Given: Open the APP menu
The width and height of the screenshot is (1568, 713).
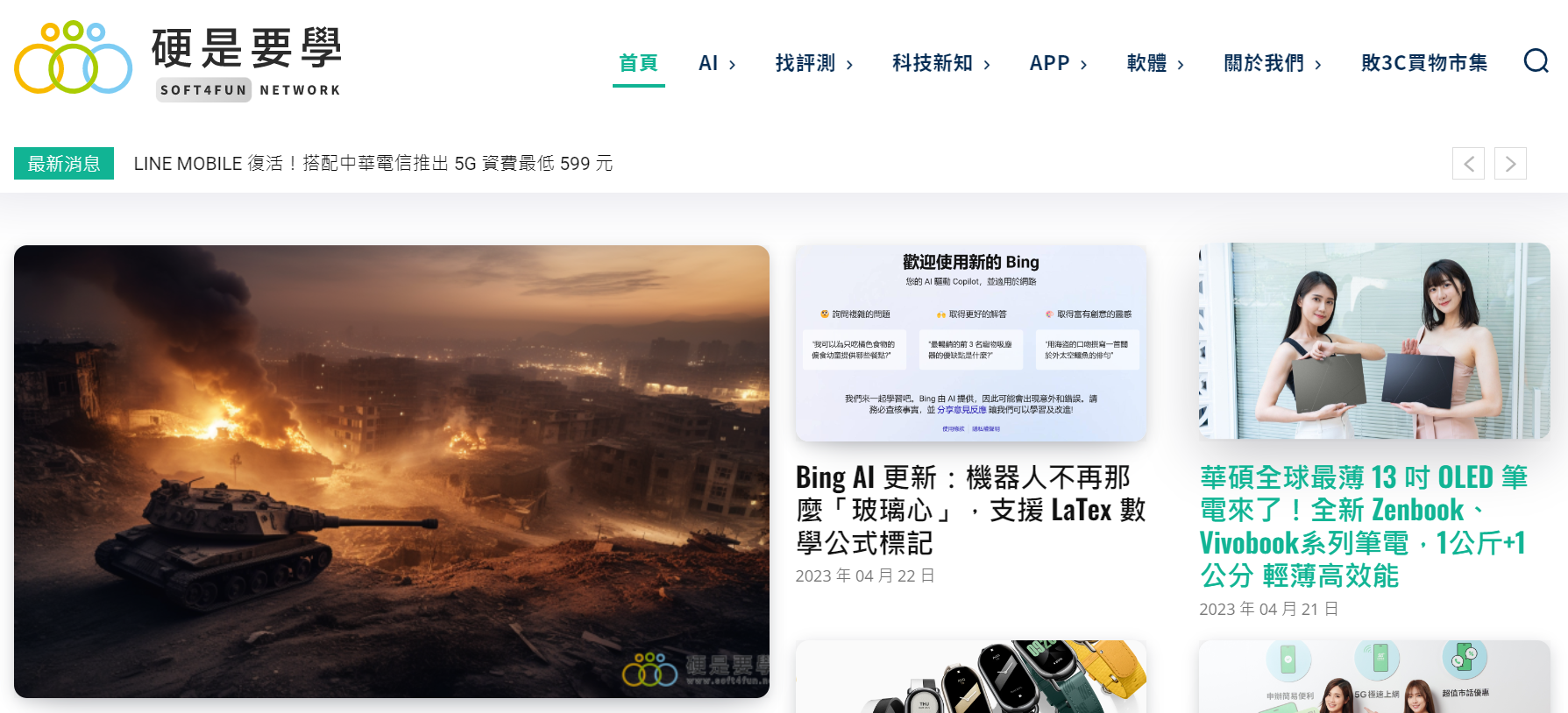Looking at the screenshot, I should [x=1049, y=63].
